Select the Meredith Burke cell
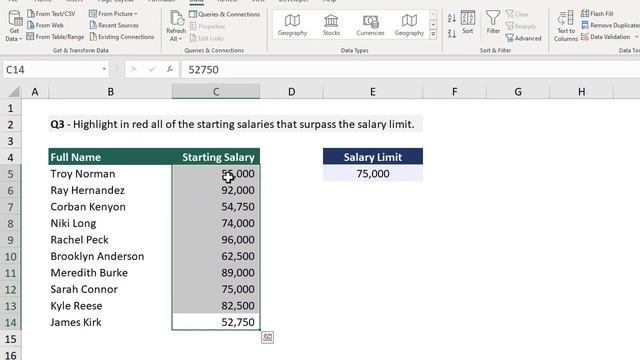The width and height of the screenshot is (640, 360). 110,273
